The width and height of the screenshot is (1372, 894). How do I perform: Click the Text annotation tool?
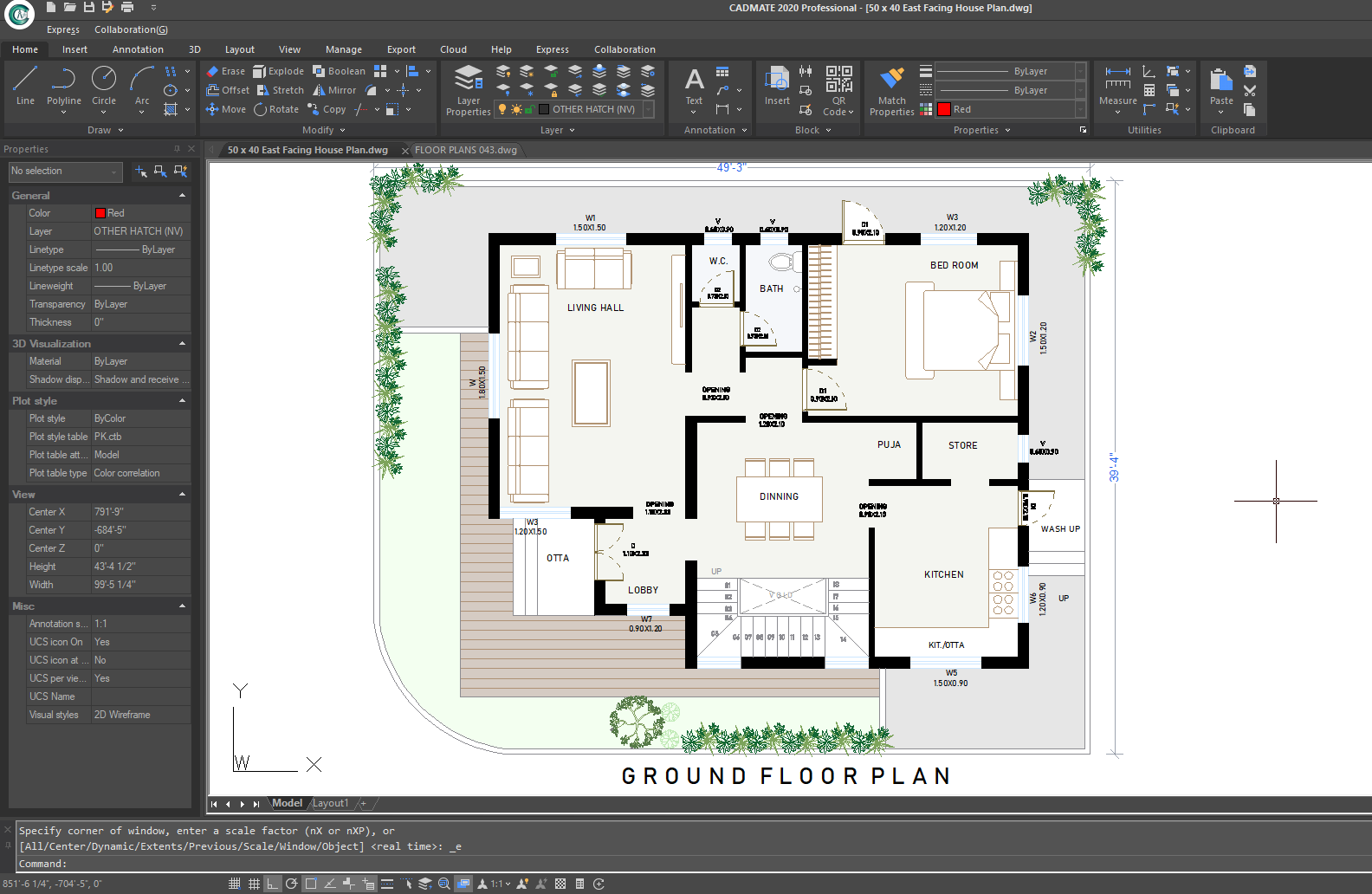[694, 86]
